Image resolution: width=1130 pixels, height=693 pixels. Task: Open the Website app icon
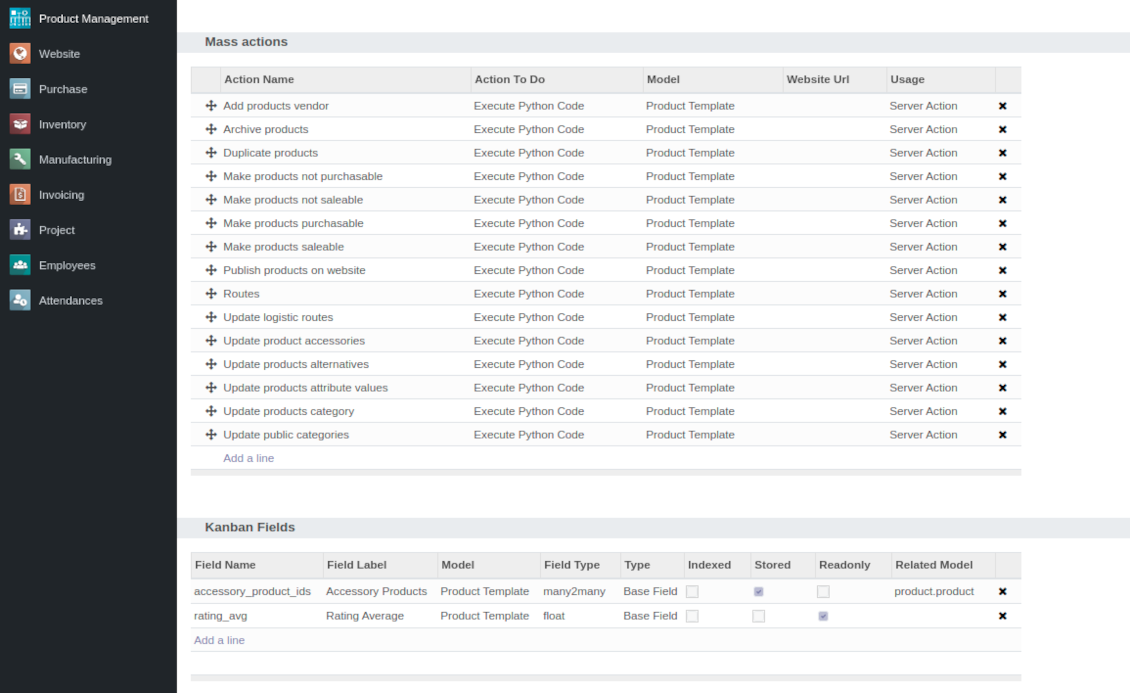20,54
